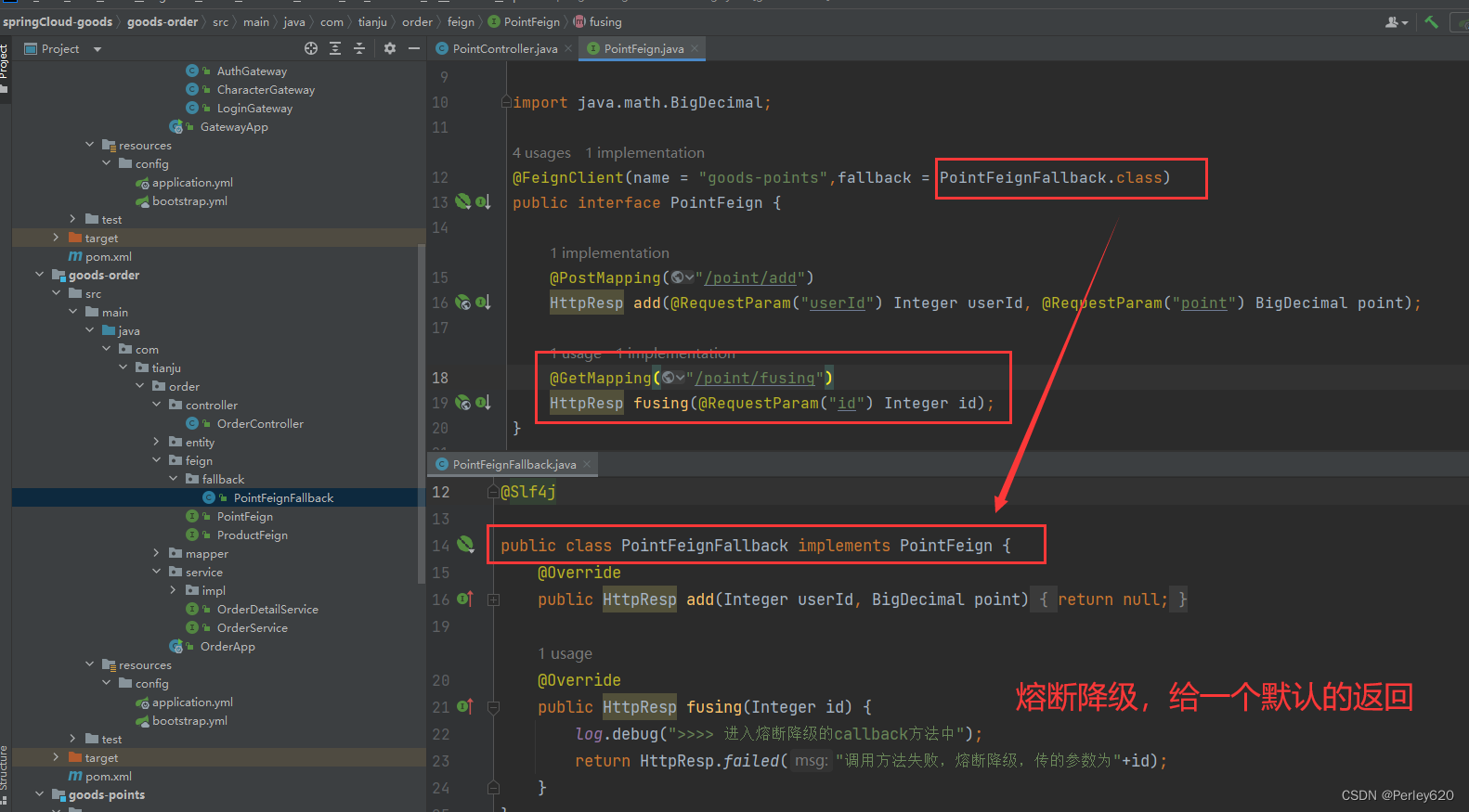The height and width of the screenshot is (812, 1469).
Task: Toggle fold marker at line 24 closing brace
Action: coord(494,788)
